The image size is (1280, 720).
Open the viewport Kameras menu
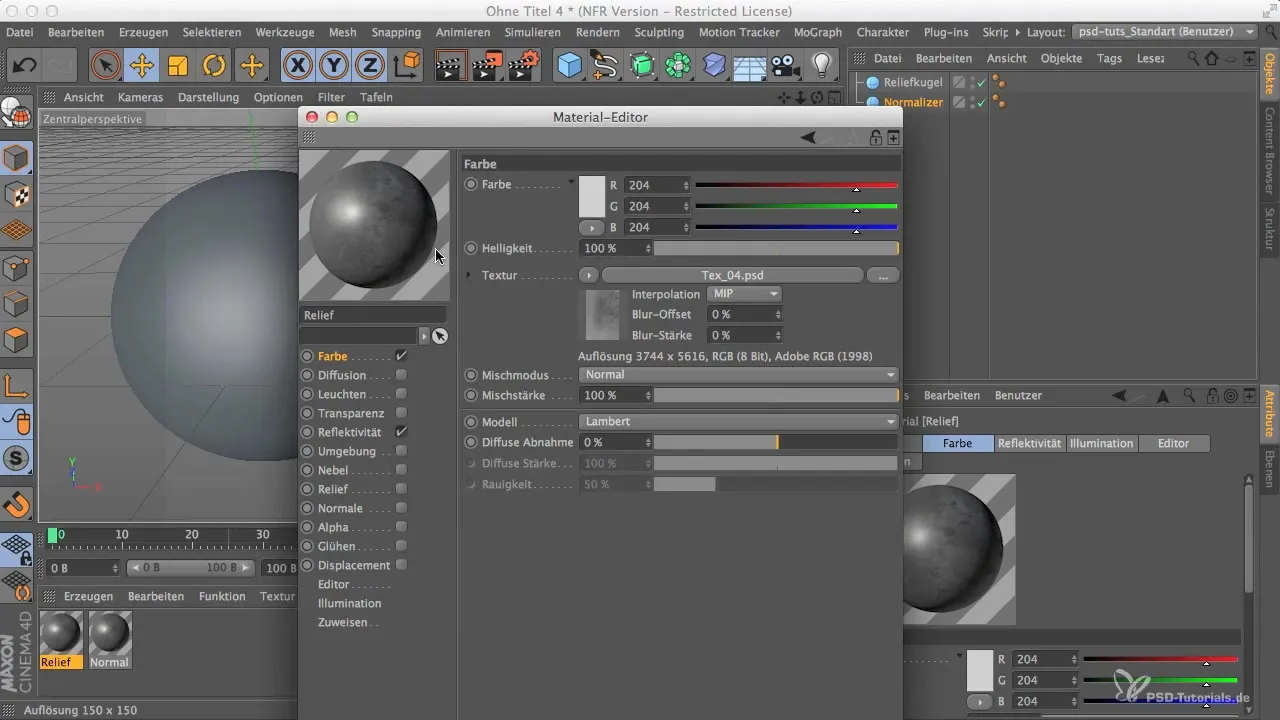pyautogui.click(x=140, y=97)
